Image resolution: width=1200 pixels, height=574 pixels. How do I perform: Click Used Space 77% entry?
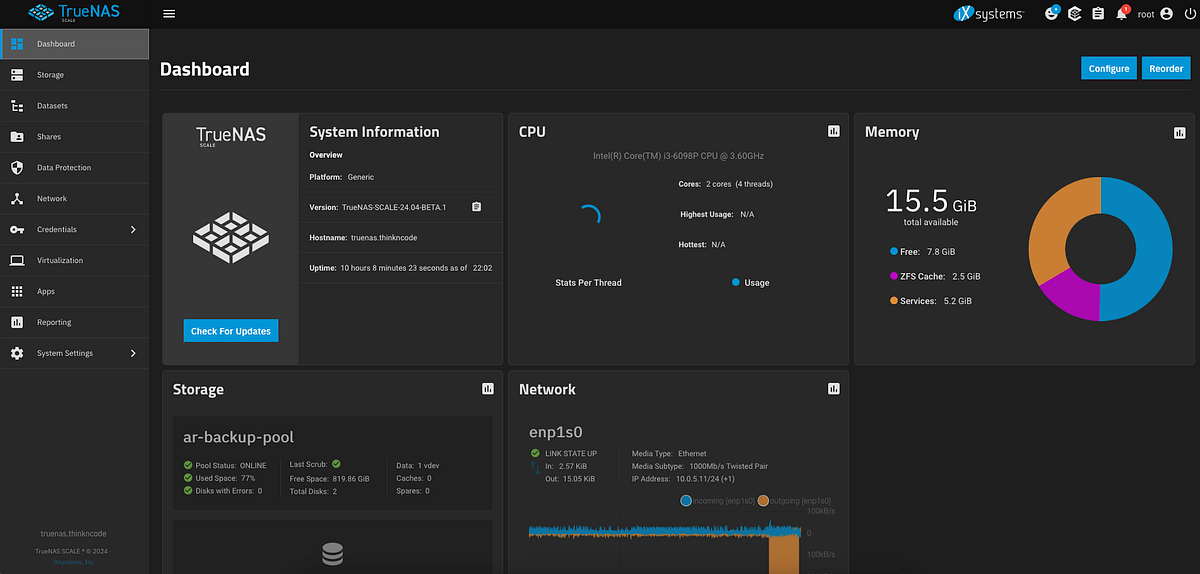(220, 478)
